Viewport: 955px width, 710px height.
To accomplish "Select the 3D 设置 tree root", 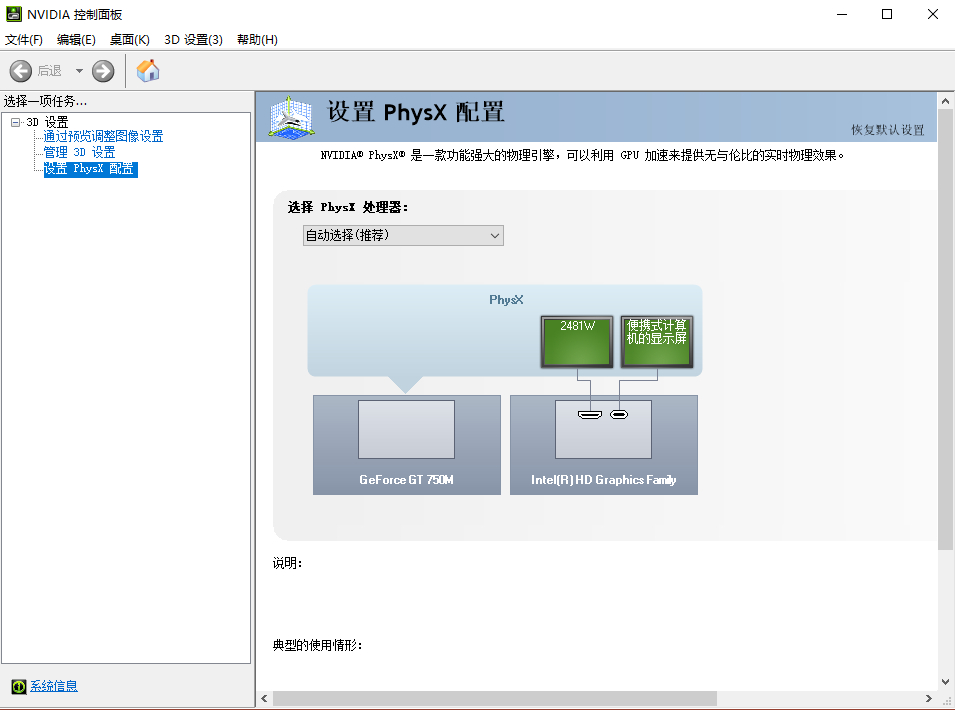I will click(48, 122).
